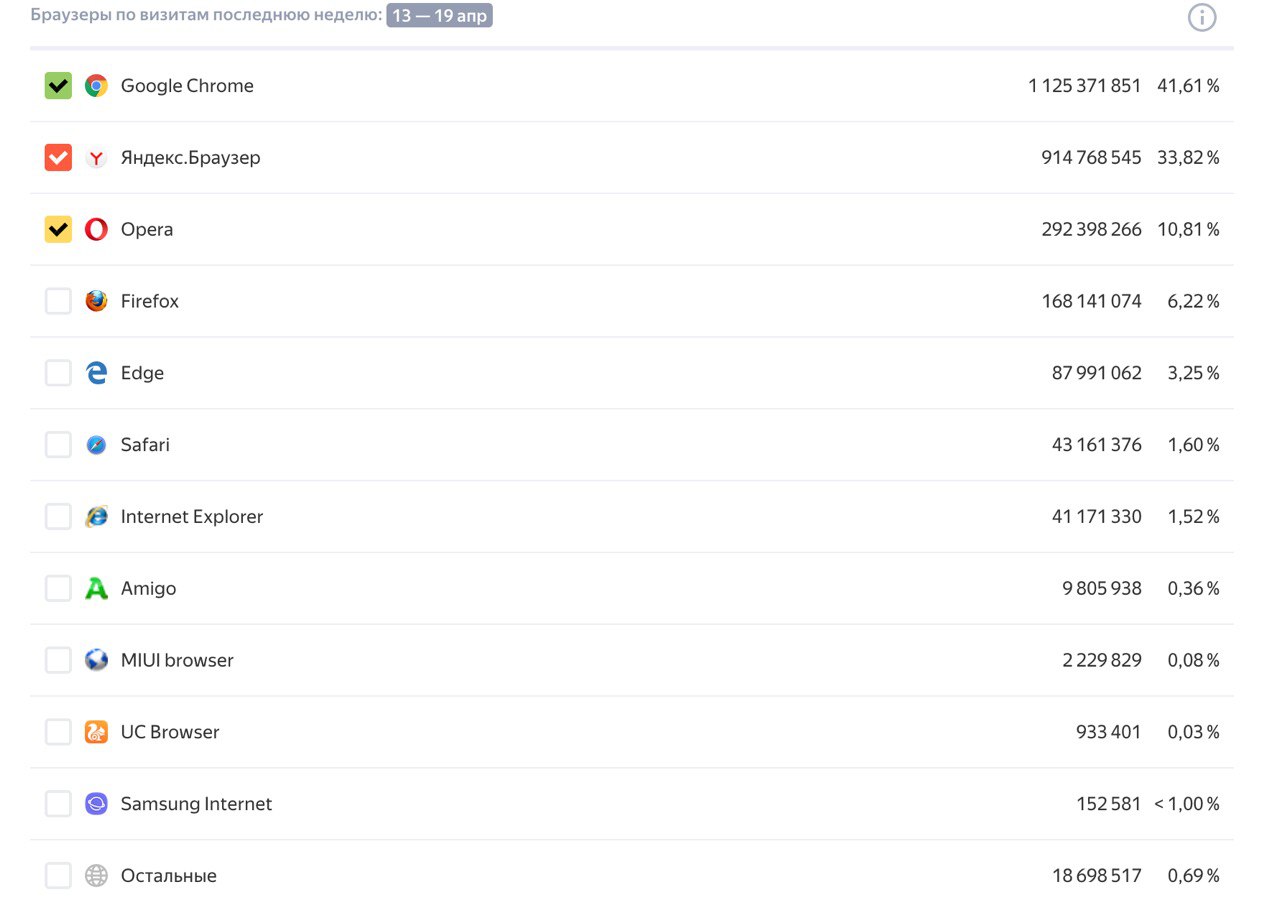Click the visits value 152 581
The width and height of the screenshot is (1280, 908).
pos(1109,804)
